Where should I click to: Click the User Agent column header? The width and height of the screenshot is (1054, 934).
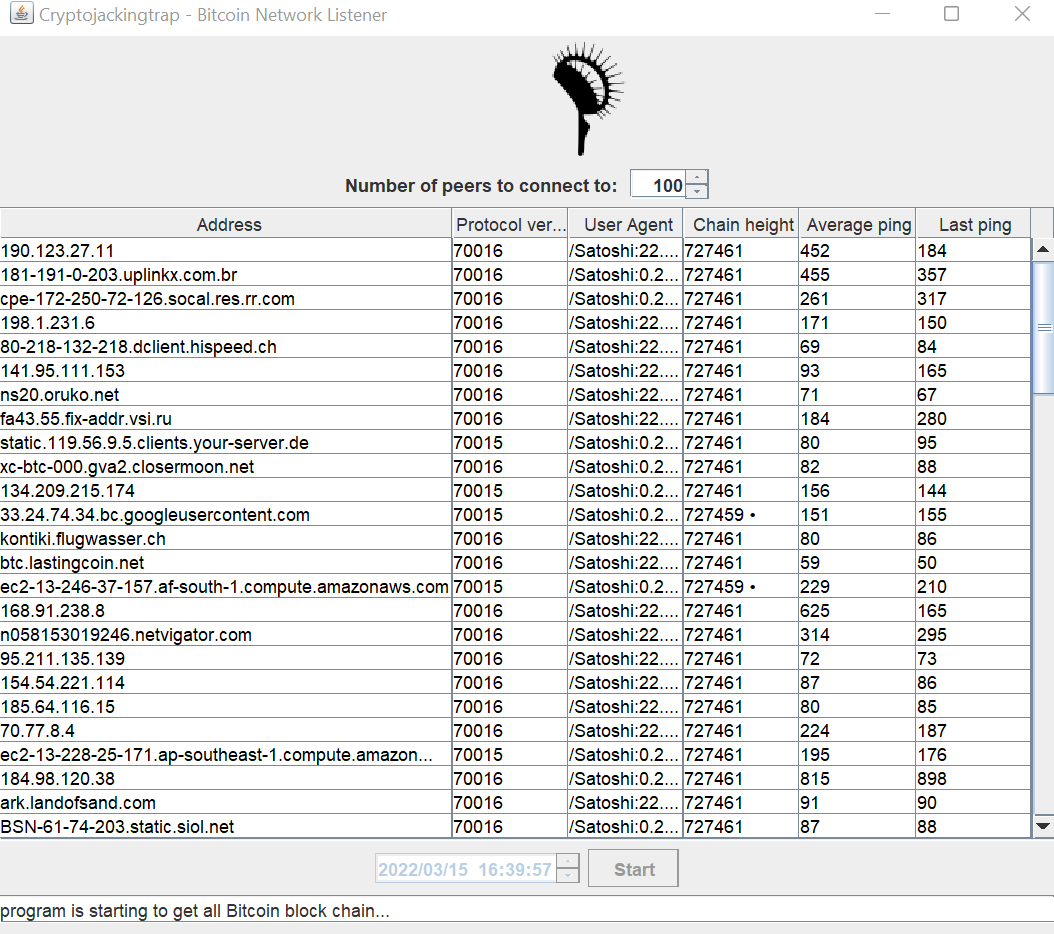click(626, 224)
